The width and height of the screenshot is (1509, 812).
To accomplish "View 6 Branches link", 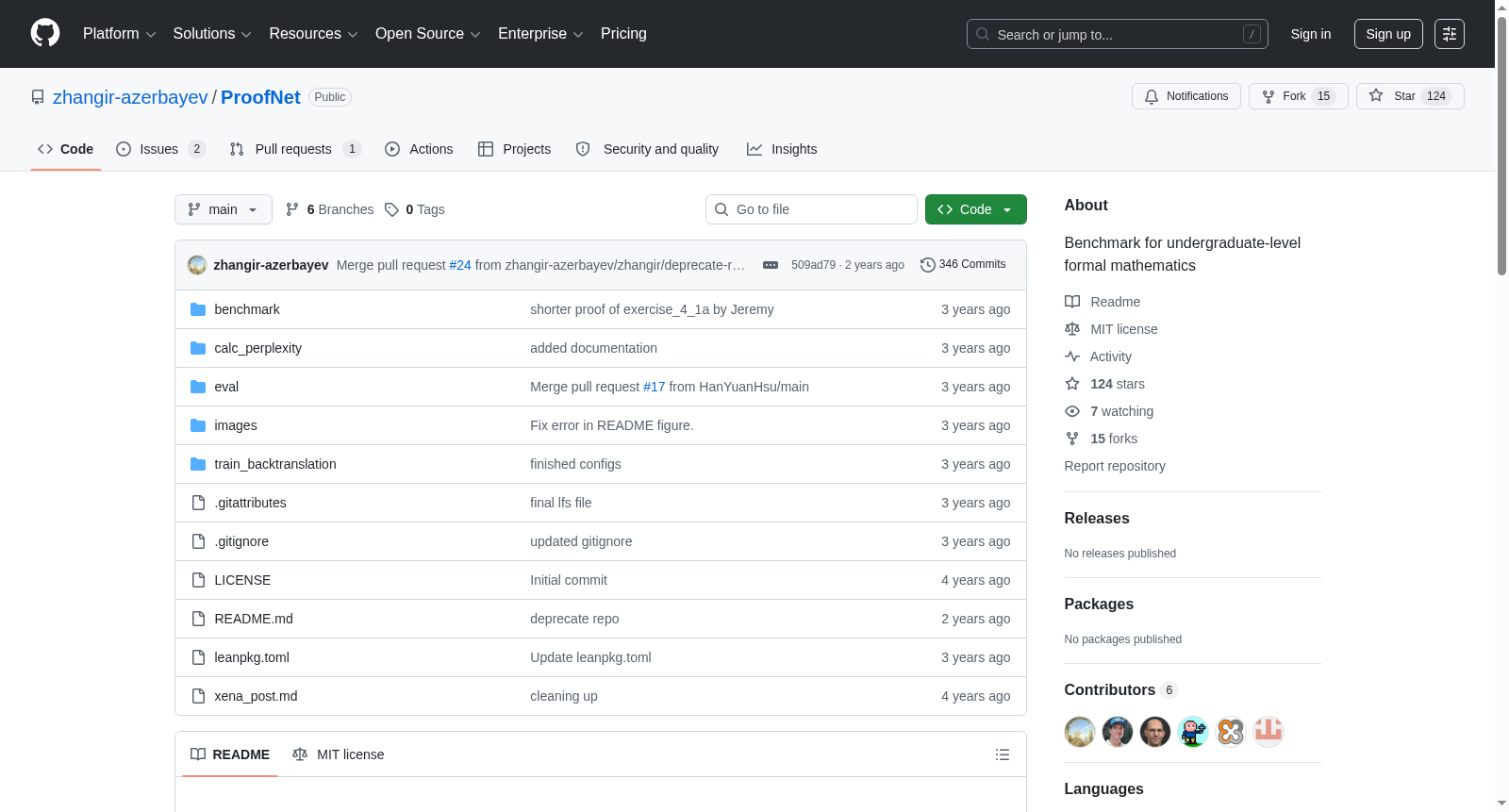I will [x=330, y=209].
